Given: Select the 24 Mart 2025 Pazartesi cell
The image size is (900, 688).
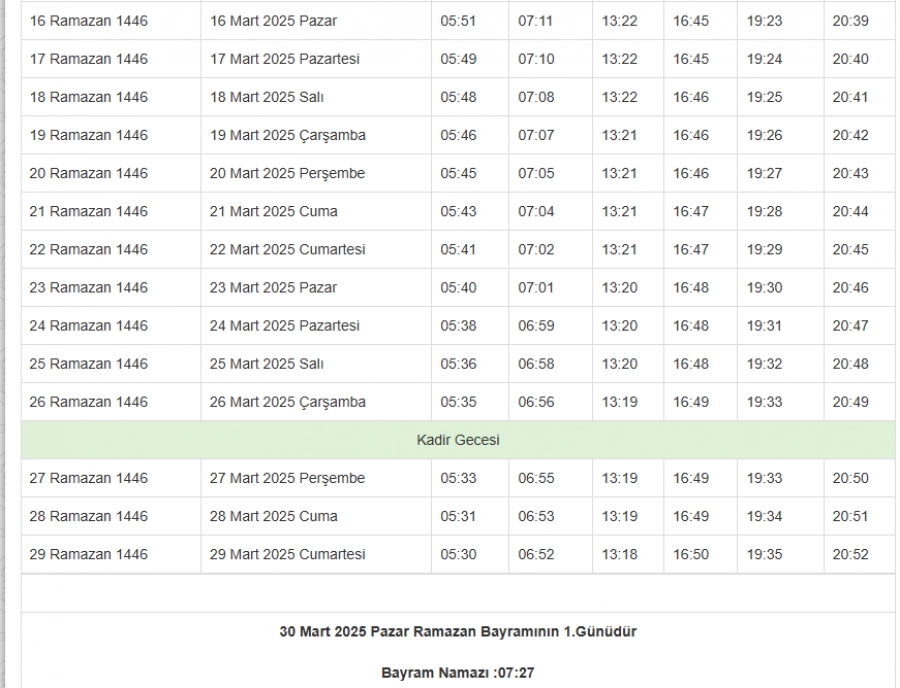Looking at the screenshot, I should 284,325.
